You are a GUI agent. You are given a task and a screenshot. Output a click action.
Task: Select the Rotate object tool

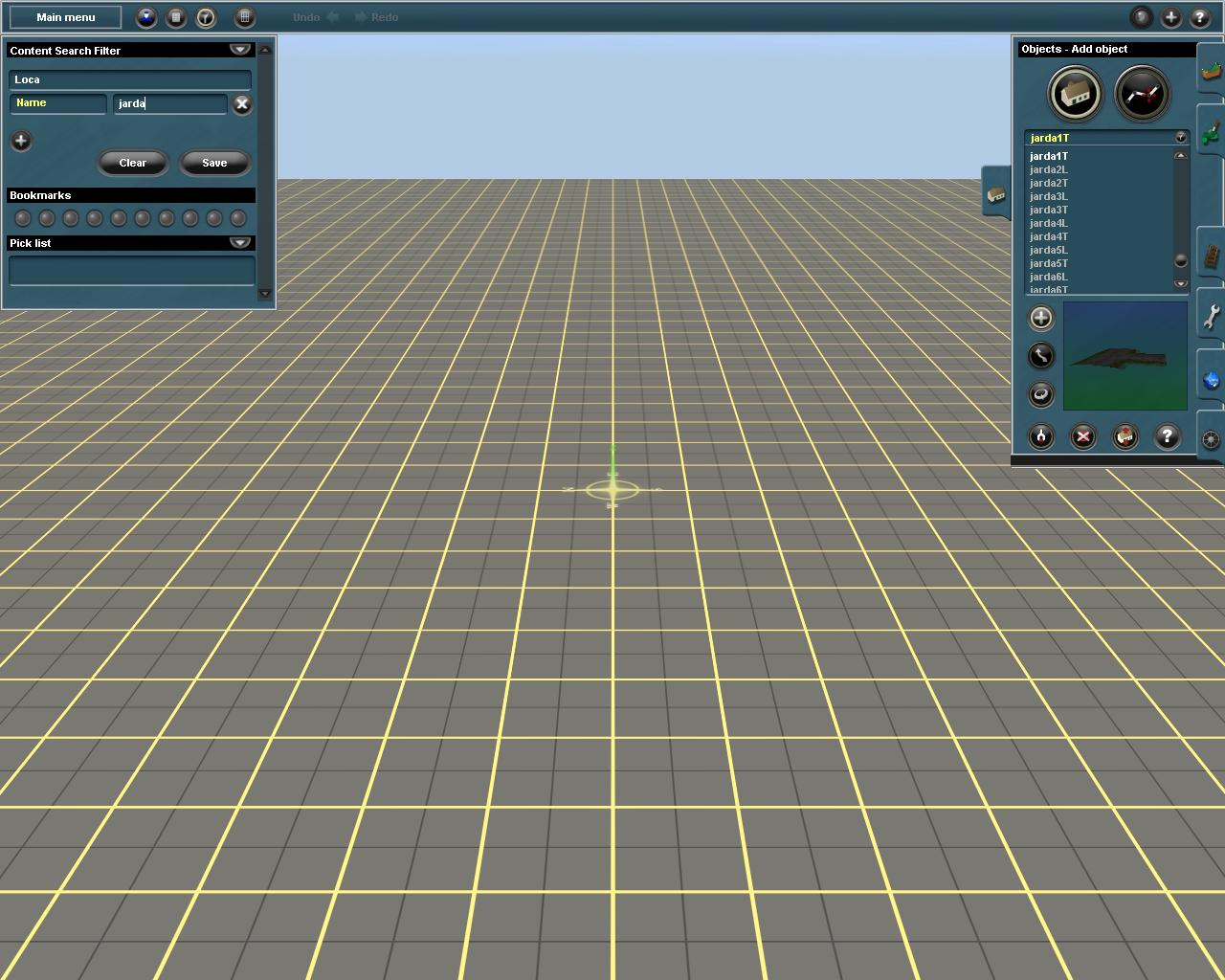(x=1041, y=394)
